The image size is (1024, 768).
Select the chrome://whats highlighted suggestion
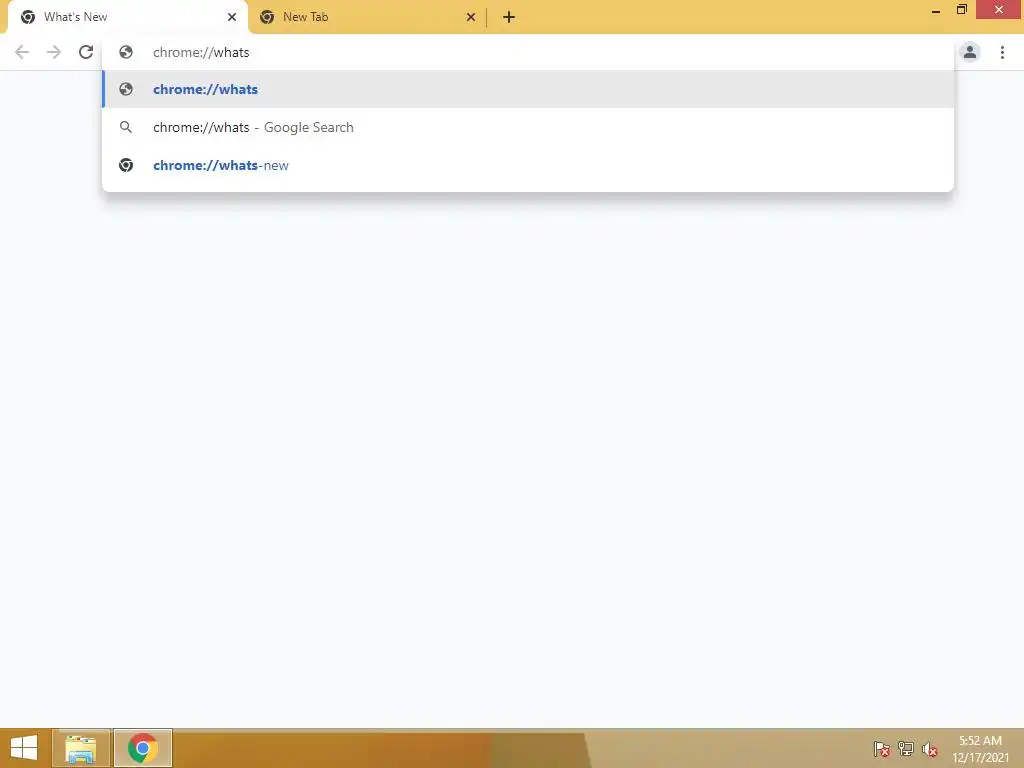point(528,89)
